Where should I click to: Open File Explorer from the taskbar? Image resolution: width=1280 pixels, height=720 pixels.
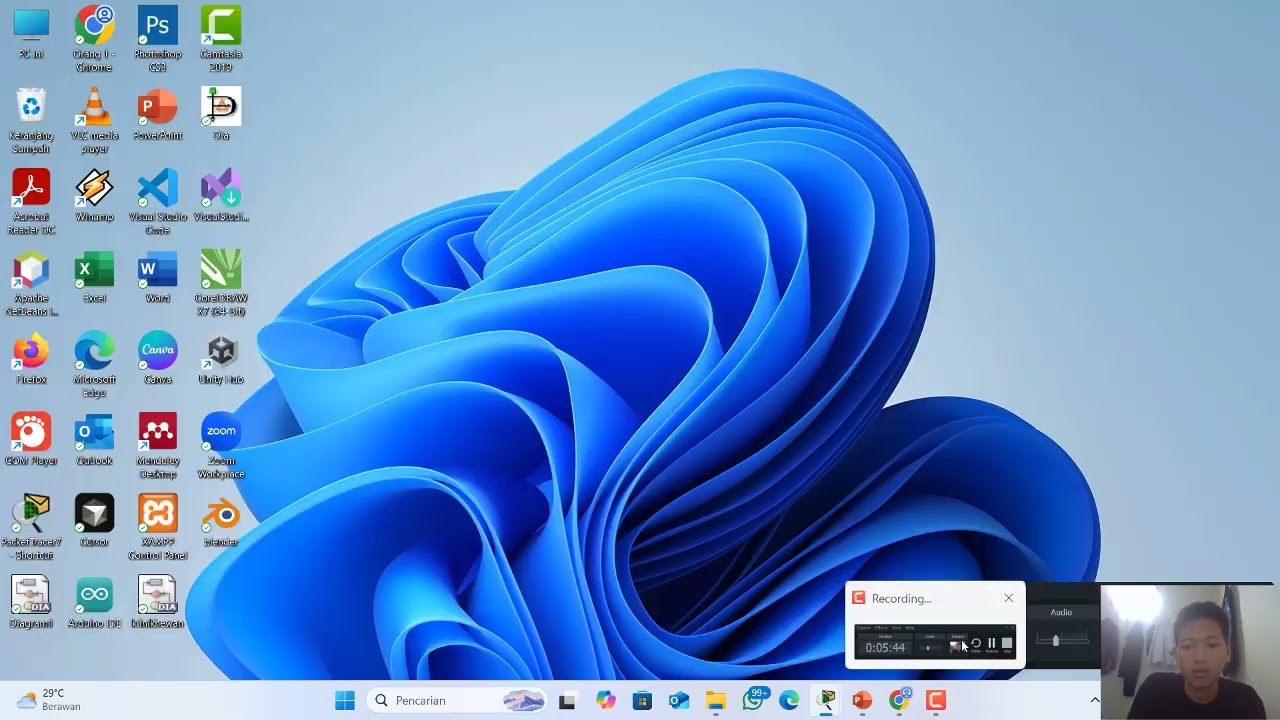[715, 700]
